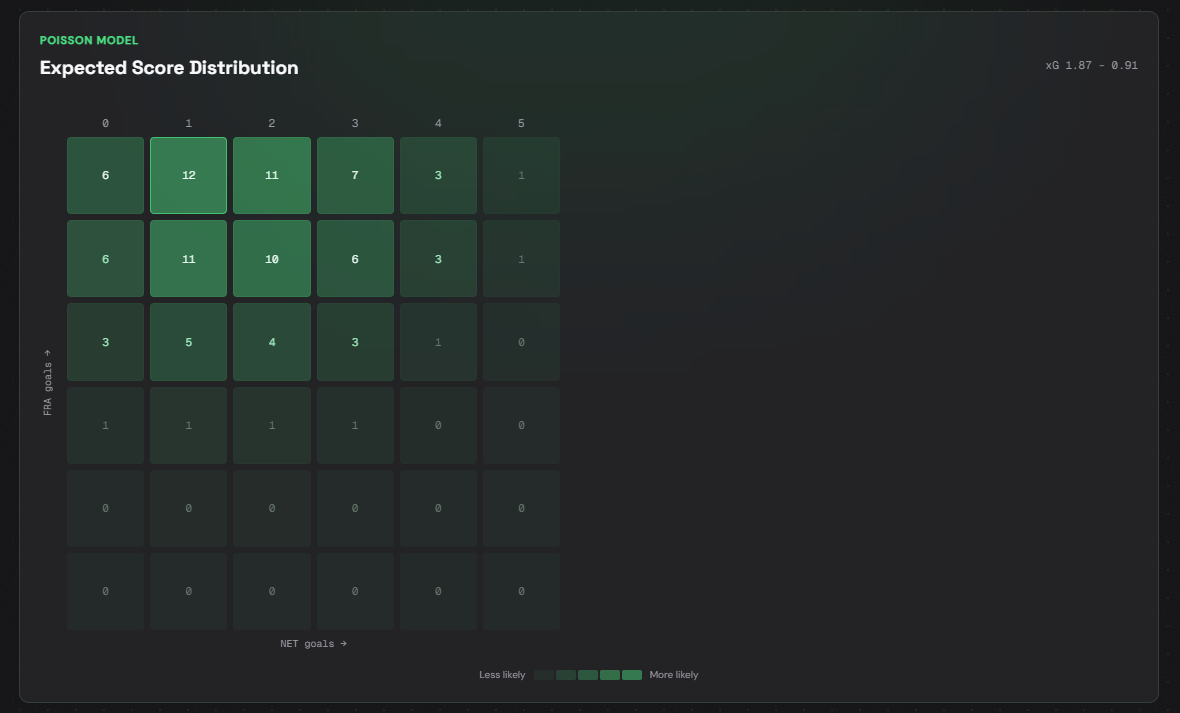The image size is (1180, 713).
Task: Click bottom-row 0 cell in column 0
Action: pyautogui.click(x=105, y=591)
